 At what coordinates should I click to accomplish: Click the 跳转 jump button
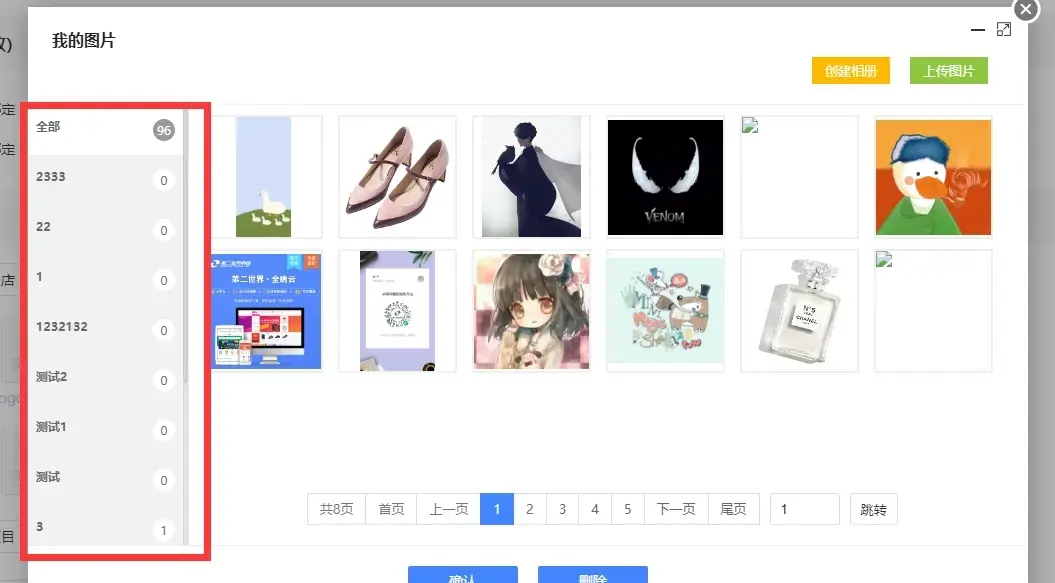click(x=873, y=509)
